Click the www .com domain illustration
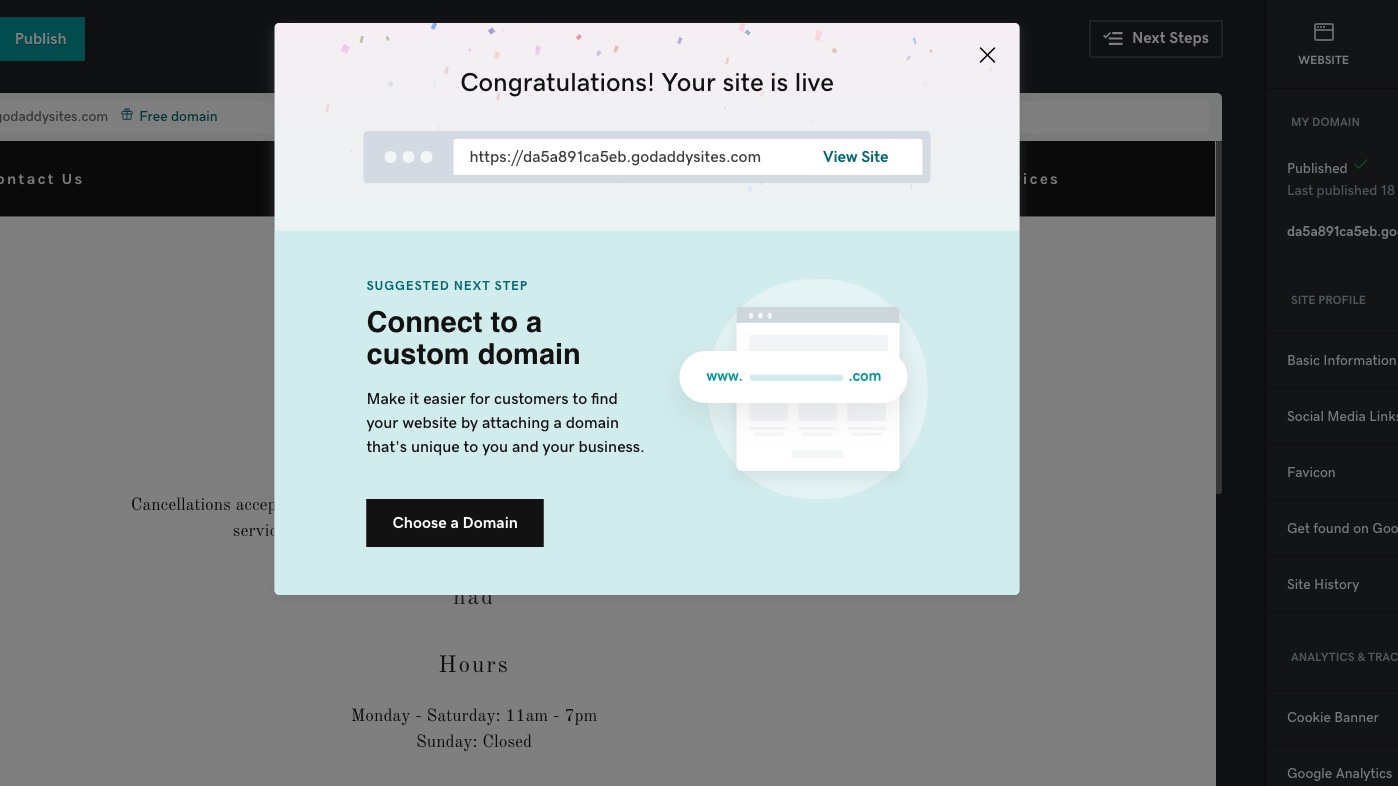 coord(794,377)
